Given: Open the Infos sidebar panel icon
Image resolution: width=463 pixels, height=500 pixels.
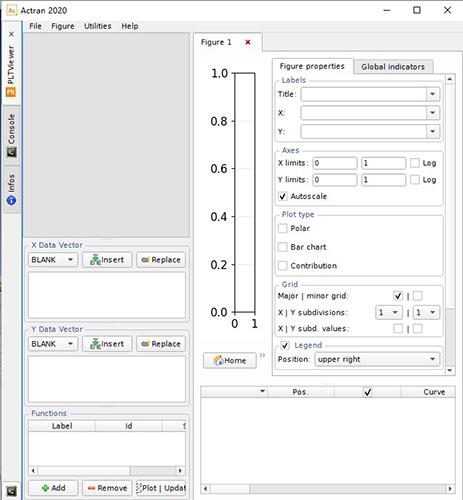Looking at the screenshot, I should coord(11,200).
